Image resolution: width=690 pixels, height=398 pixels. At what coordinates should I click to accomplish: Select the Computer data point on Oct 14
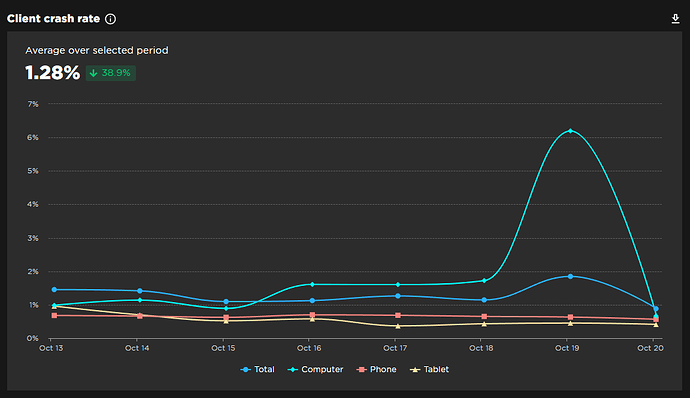click(x=139, y=300)
